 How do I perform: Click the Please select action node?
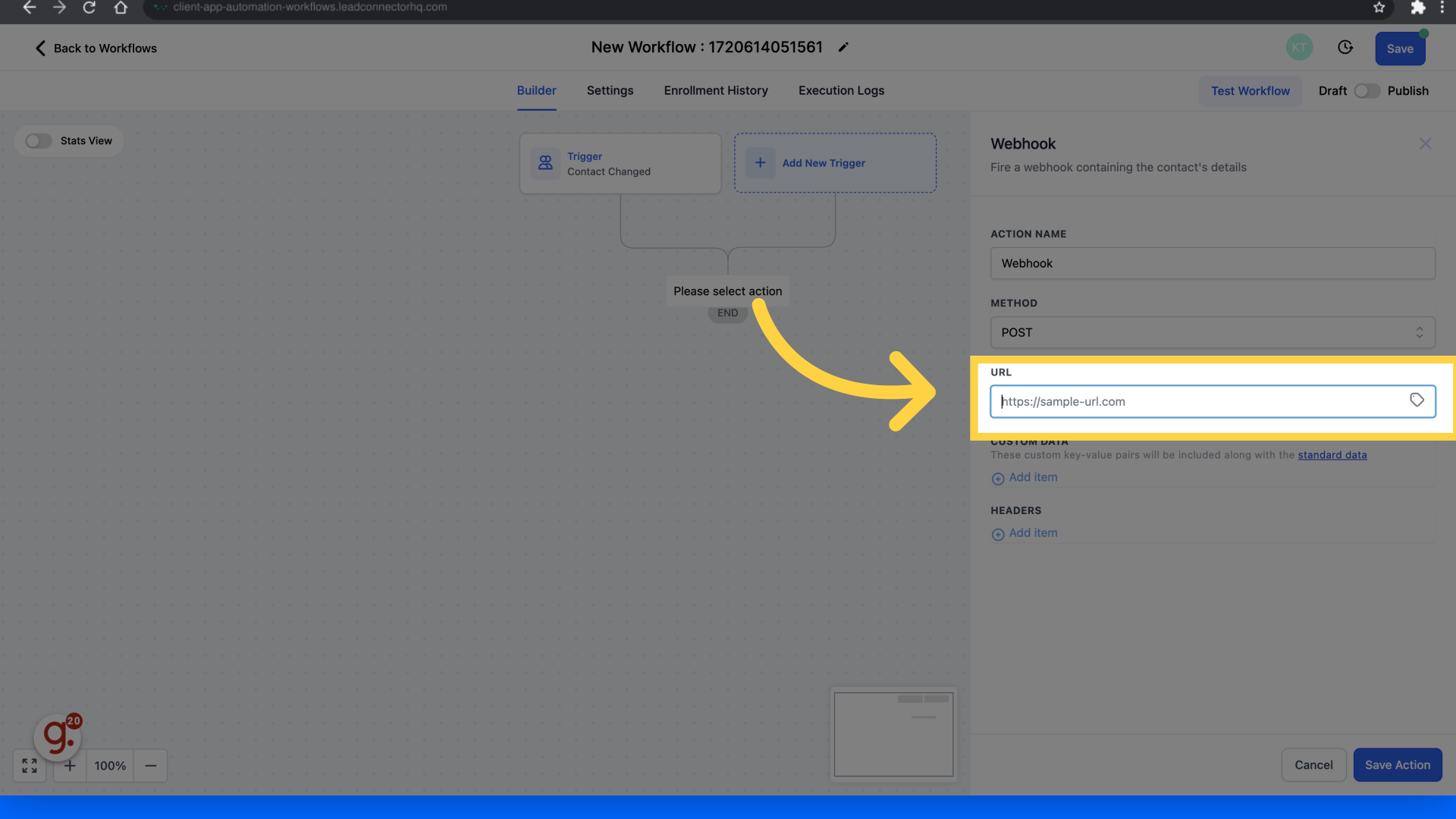pos(727,291)
